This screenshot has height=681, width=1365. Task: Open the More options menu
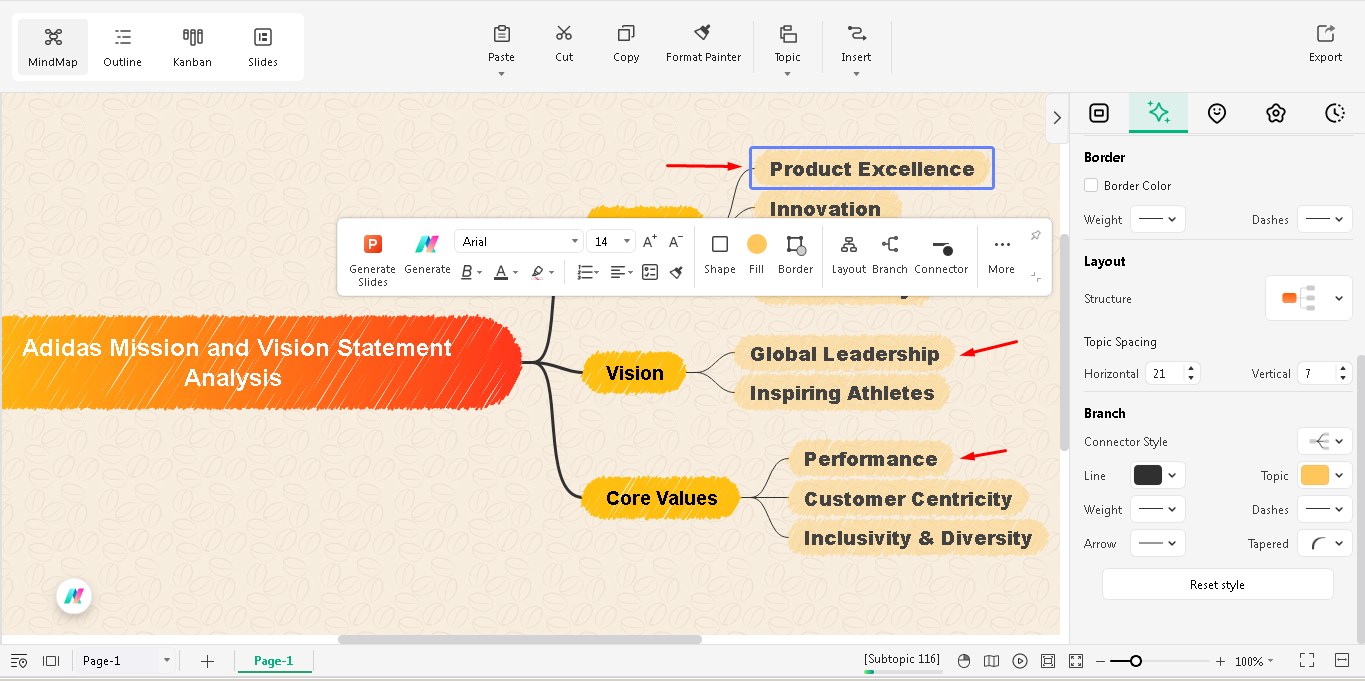(x=1001, y=253)
